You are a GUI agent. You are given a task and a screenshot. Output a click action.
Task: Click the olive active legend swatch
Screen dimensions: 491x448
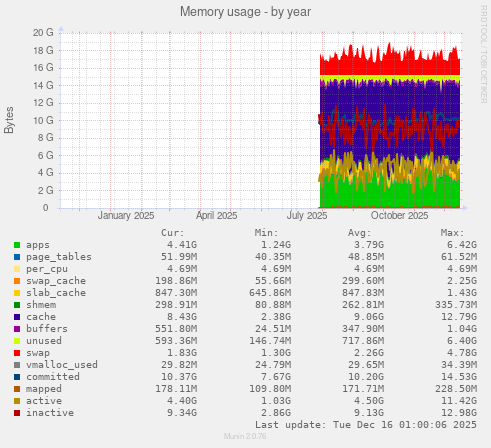[x=17, y=401]
